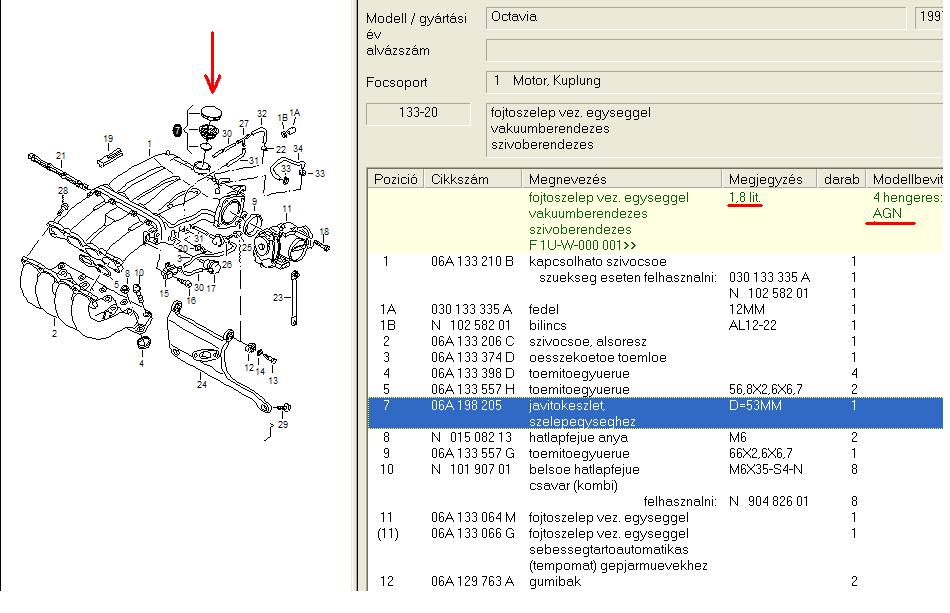Select part number 06A 133 210 B

click(x=472, y=262)
